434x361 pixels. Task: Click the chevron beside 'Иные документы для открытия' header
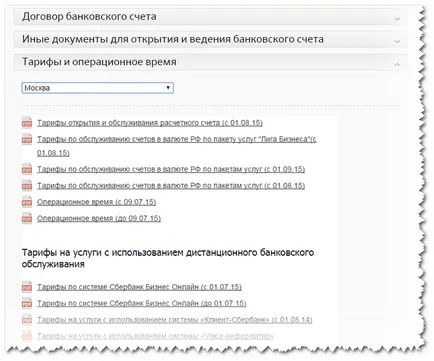click(x=397, y=42)
